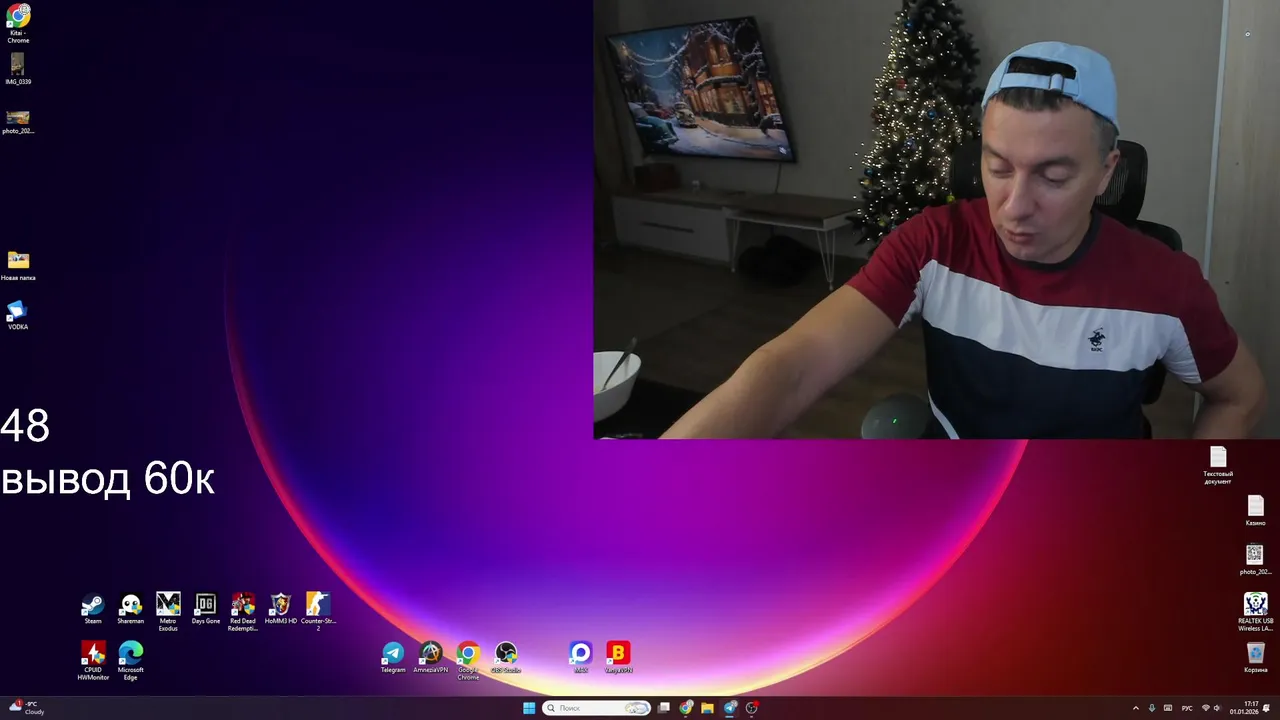Open the volume tray icon
Viewport: 1280px width, 720px height.
[1217, 708]
